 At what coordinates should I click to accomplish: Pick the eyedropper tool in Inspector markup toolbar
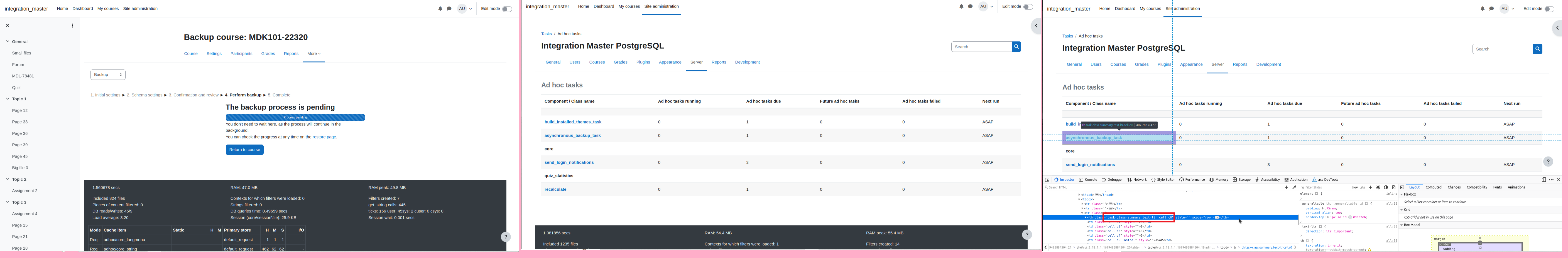[1294, 187]
